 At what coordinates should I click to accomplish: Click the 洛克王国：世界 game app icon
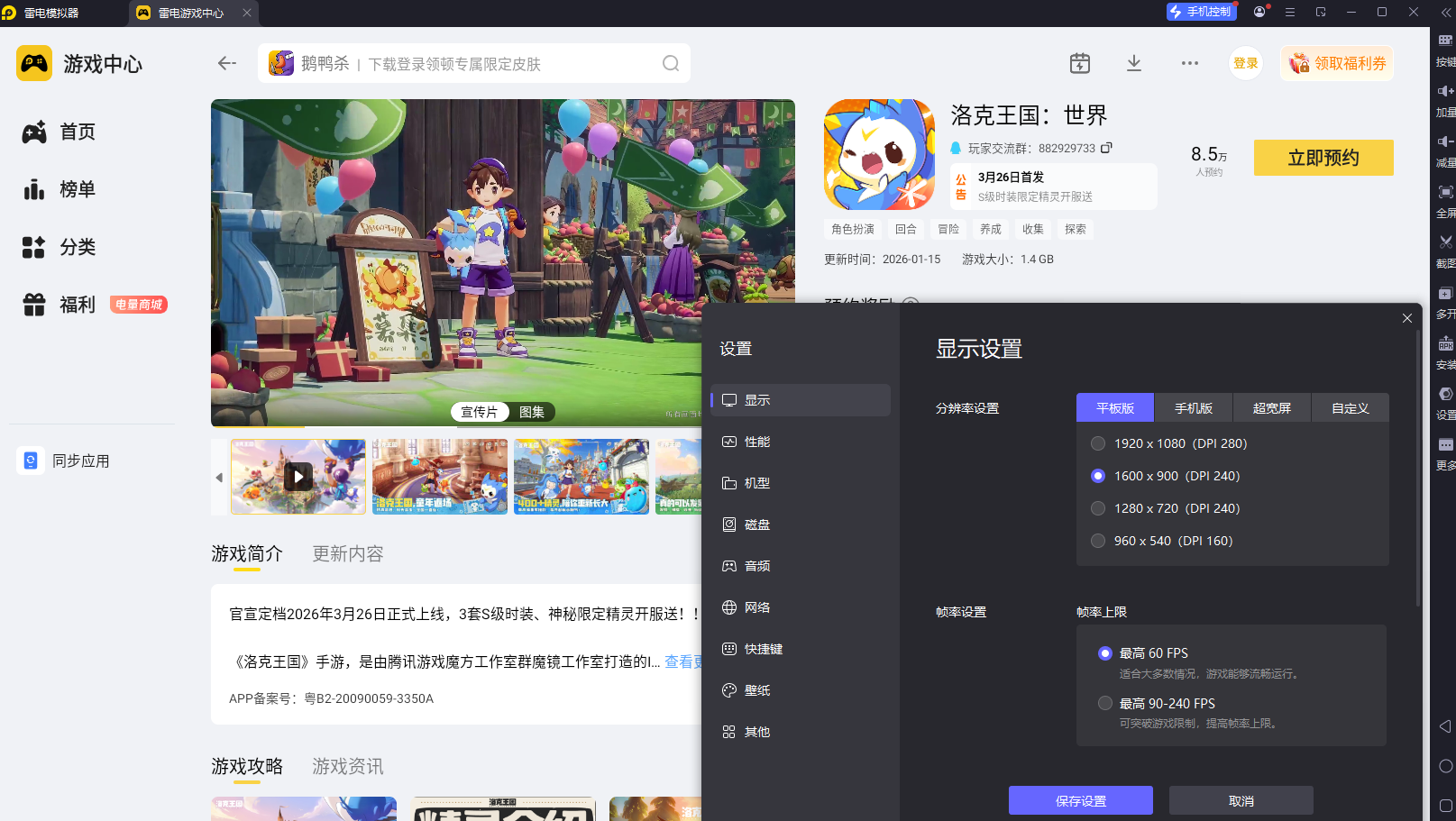tap(879, 155)
